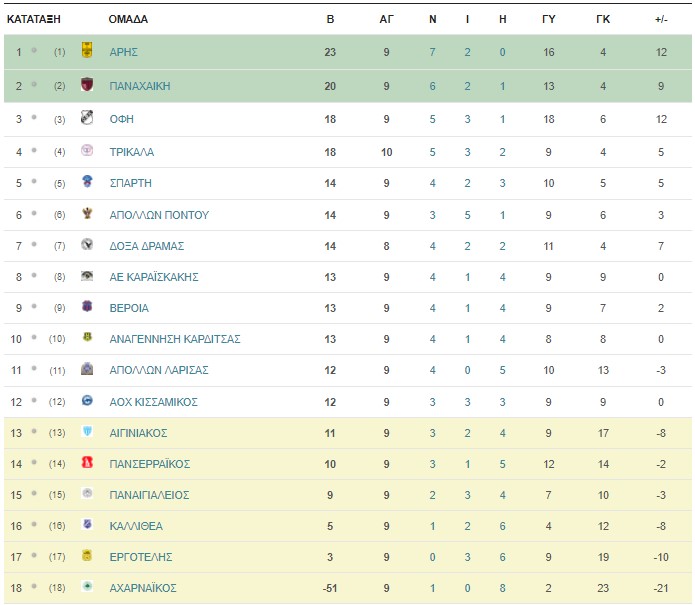Click the ΑΧΑΡΝΑΪΚΟΣ team badge
This screenshot has height=605, width=695.
[x=87, y=586]
